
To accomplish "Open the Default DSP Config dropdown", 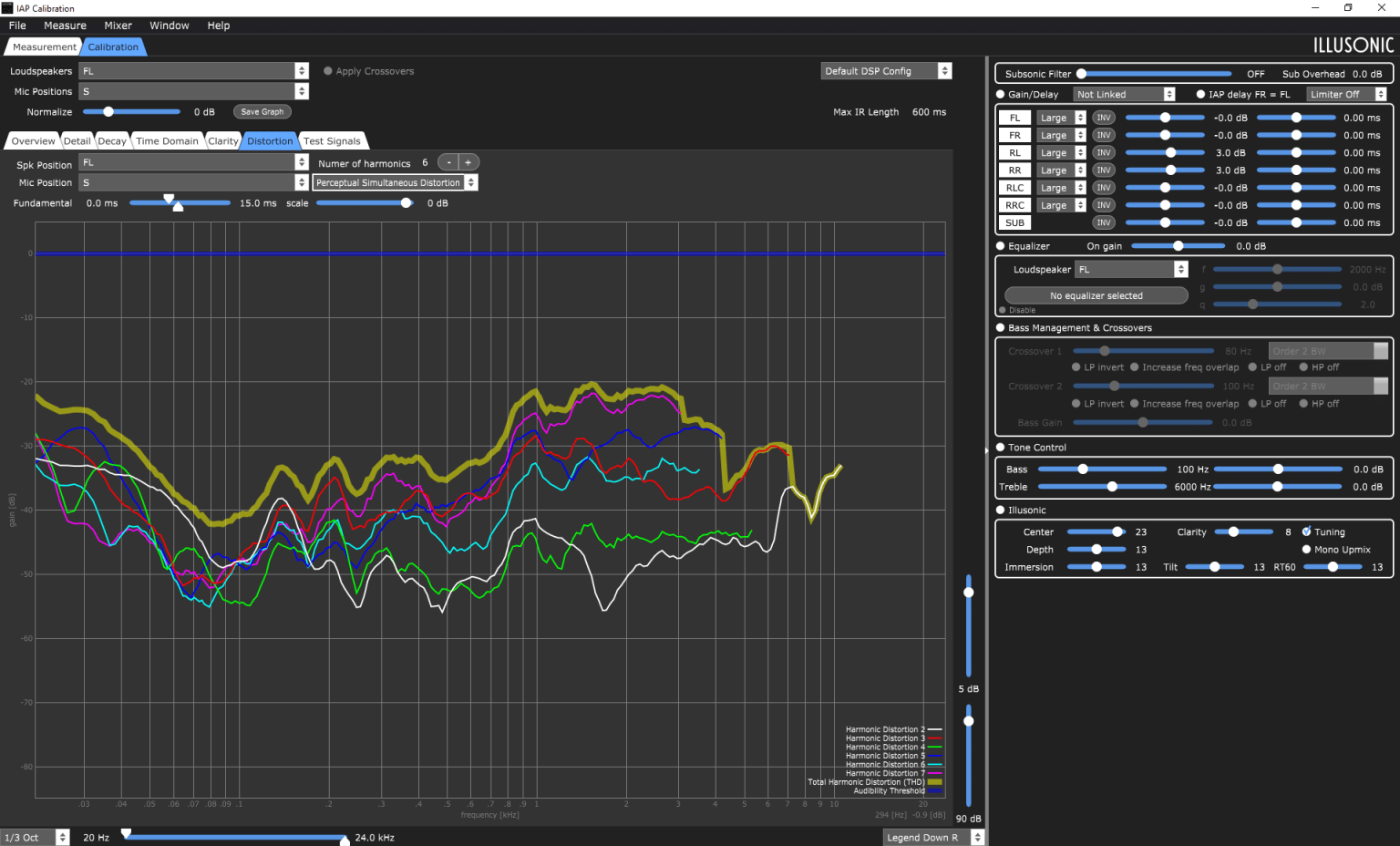I will point(886,71).
